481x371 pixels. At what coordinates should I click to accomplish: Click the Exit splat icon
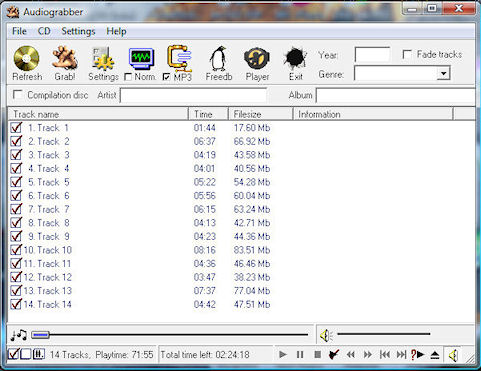tap(295, 59)
